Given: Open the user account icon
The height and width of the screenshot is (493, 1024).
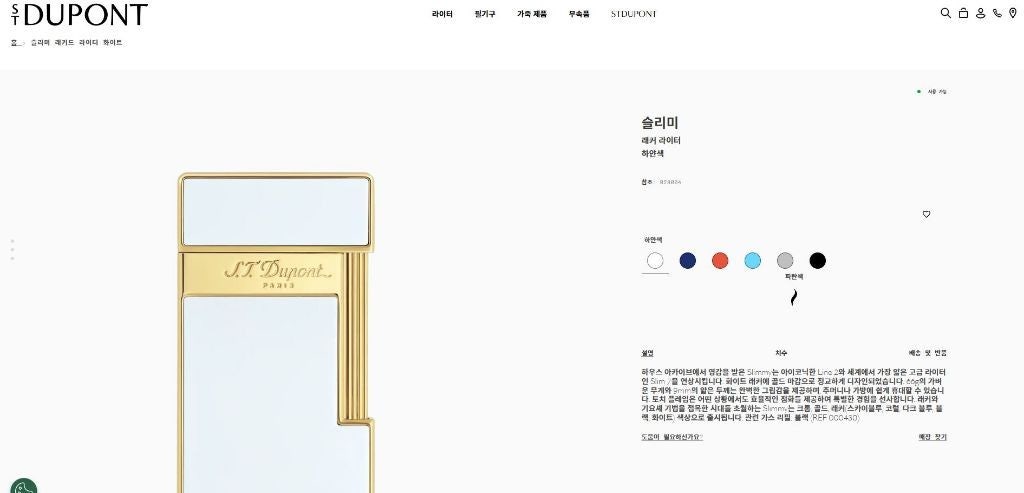Looking at the screenshot, I should click(980, 13).
